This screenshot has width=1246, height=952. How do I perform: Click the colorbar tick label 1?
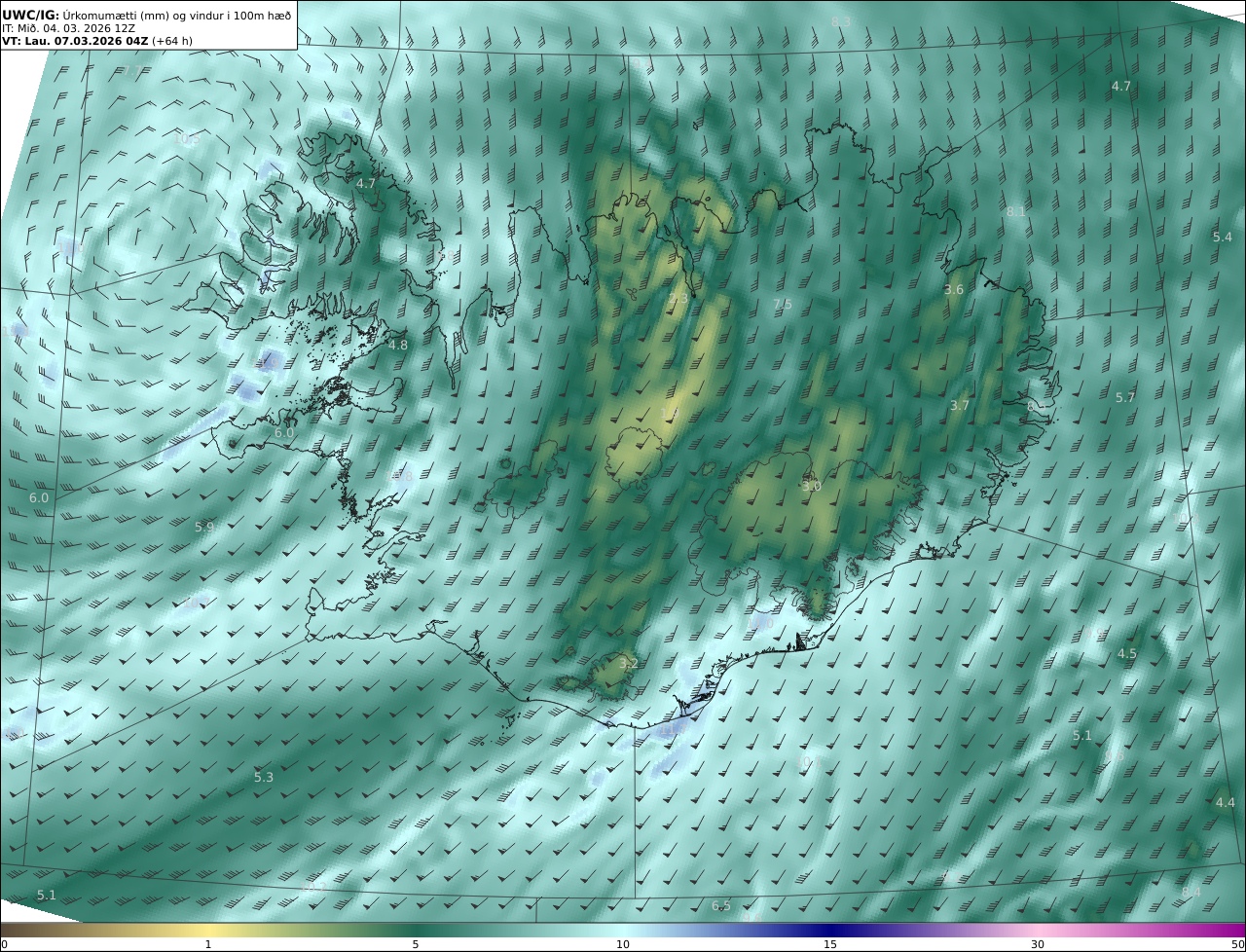coord(208,944)
